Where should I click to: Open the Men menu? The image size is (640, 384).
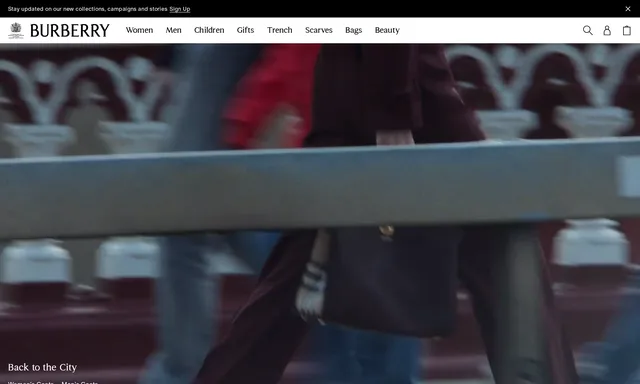click(173, 30)
